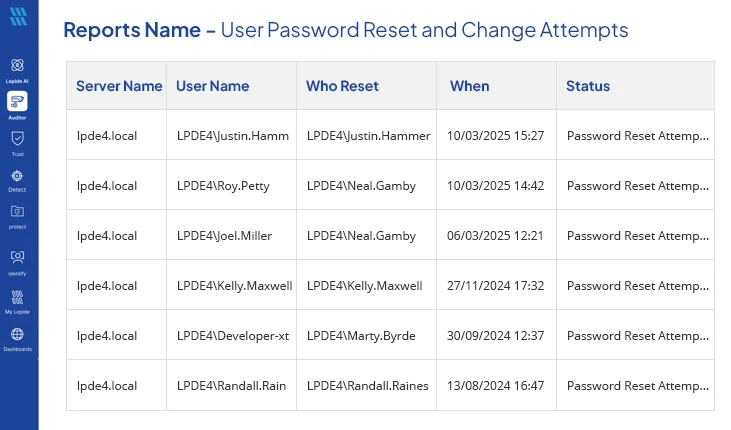Select user name LPDE4\Randall.Rain cell
Viewport: 731px width, 430px height.
pyautogui.click(x=231, y=386)
